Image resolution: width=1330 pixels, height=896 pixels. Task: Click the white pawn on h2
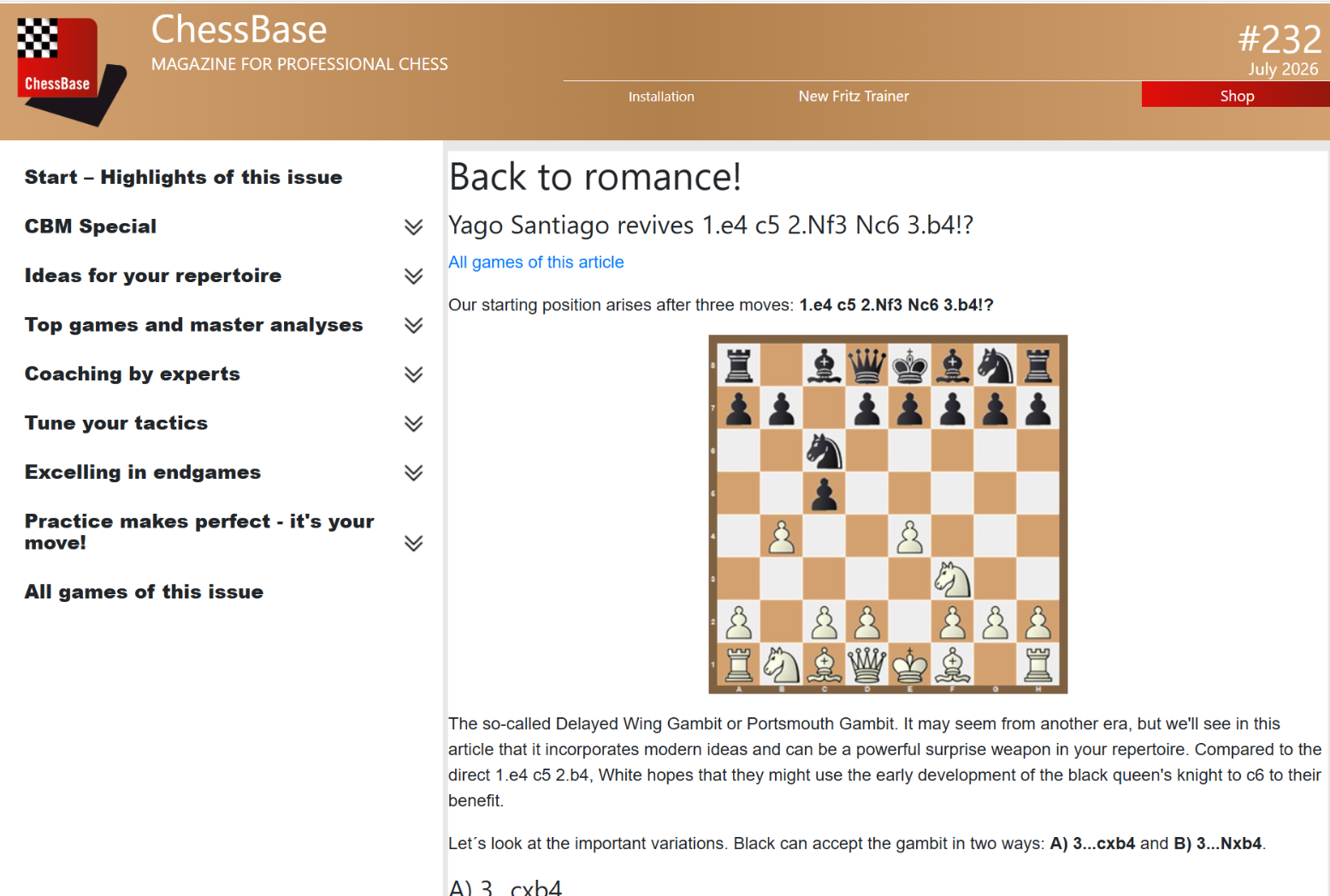[x=1038, y=622]
